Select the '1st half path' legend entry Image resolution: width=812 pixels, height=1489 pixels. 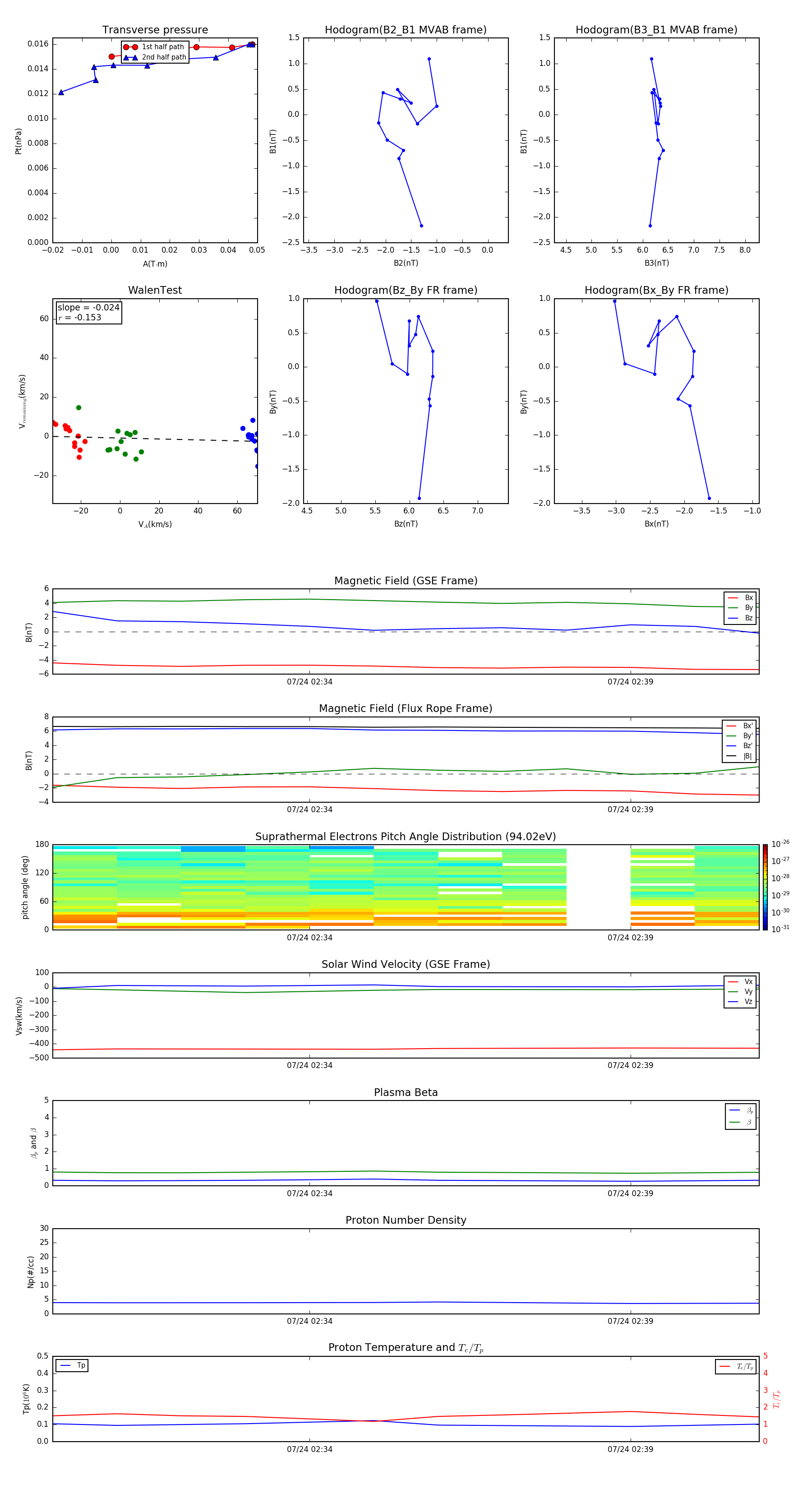(x=154, y=47)
